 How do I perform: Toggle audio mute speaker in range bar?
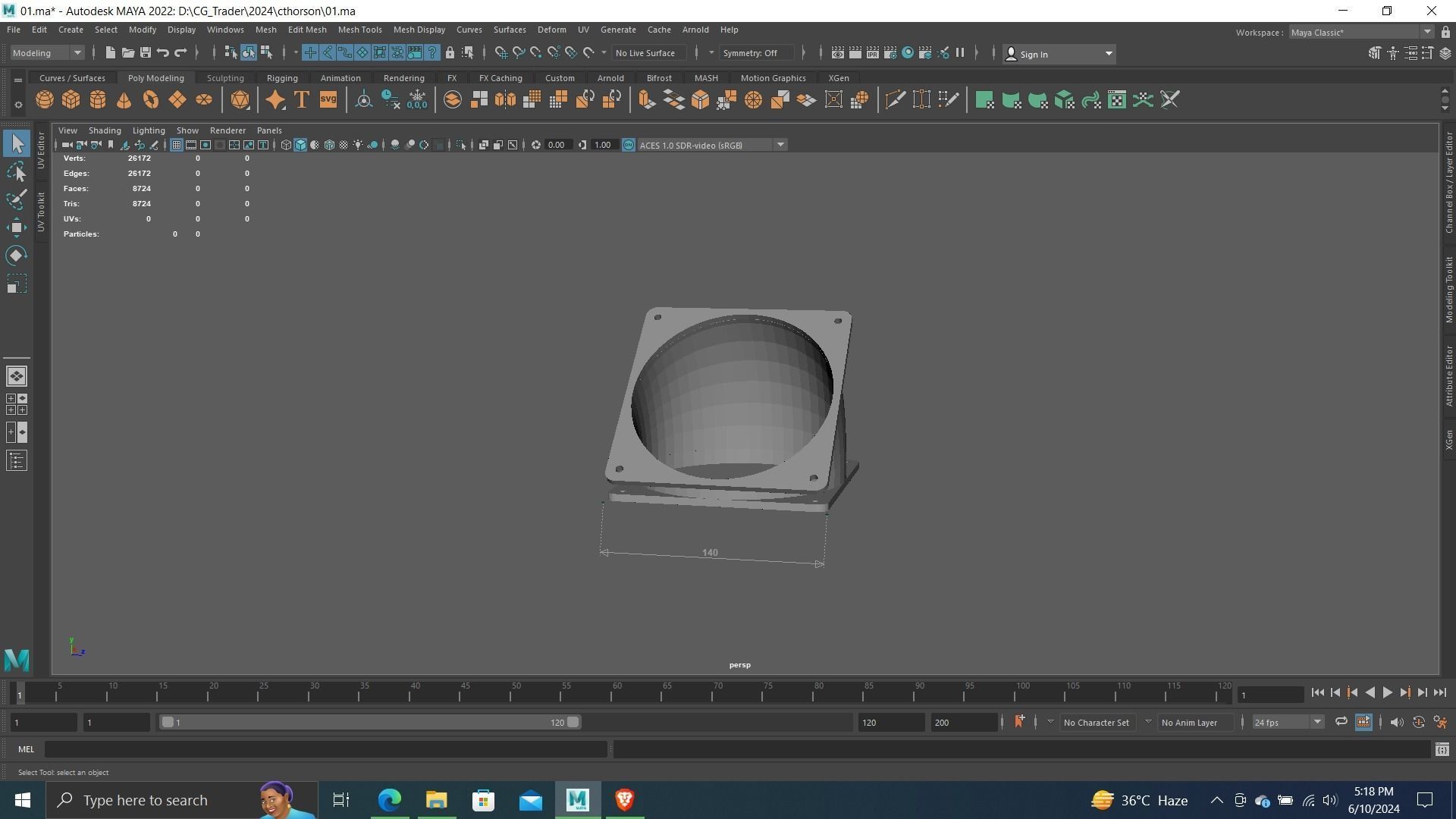pyautogui.click(x=1396, y=723)
